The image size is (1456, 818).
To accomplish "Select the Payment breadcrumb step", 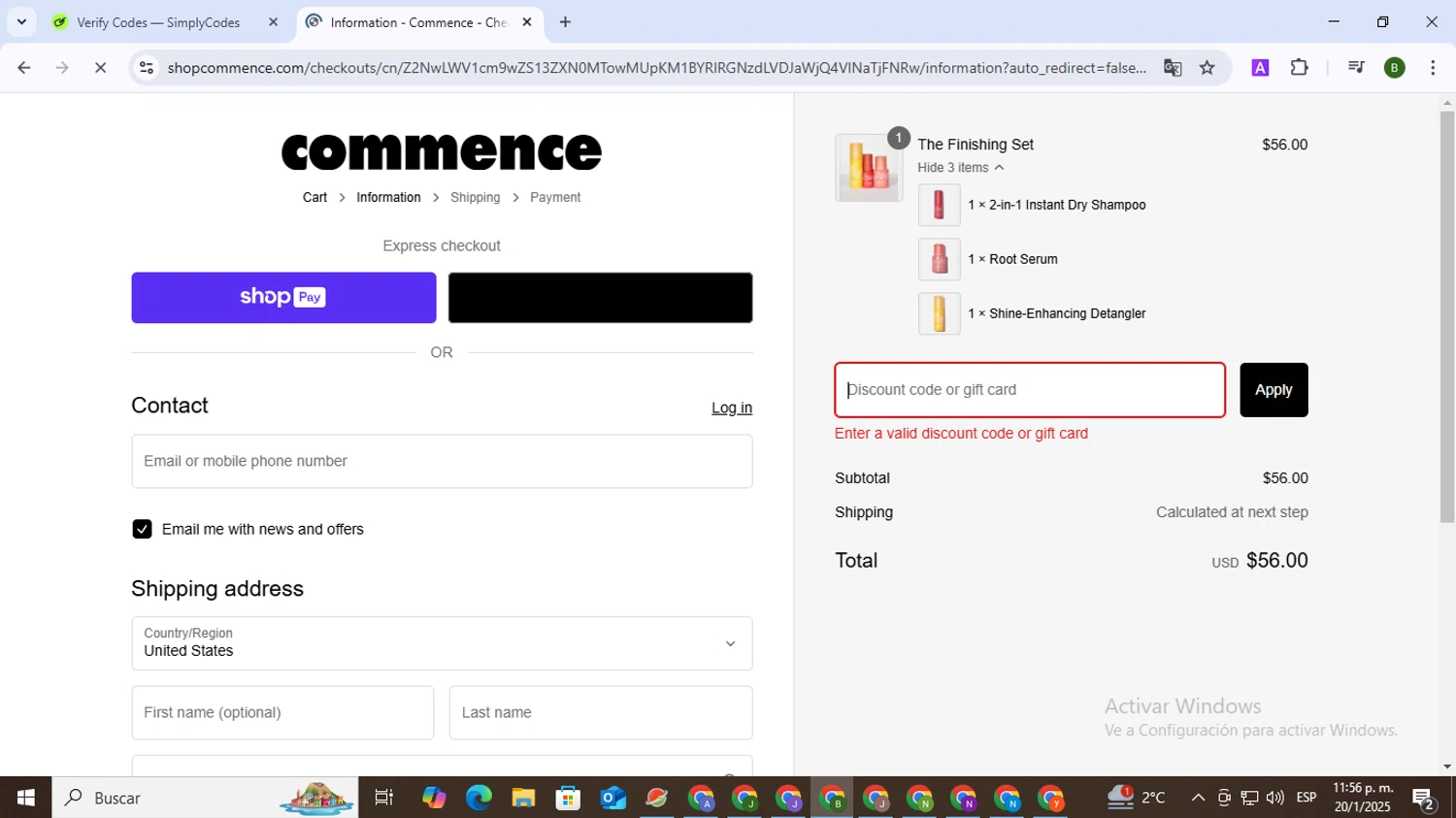I will 555,197.
